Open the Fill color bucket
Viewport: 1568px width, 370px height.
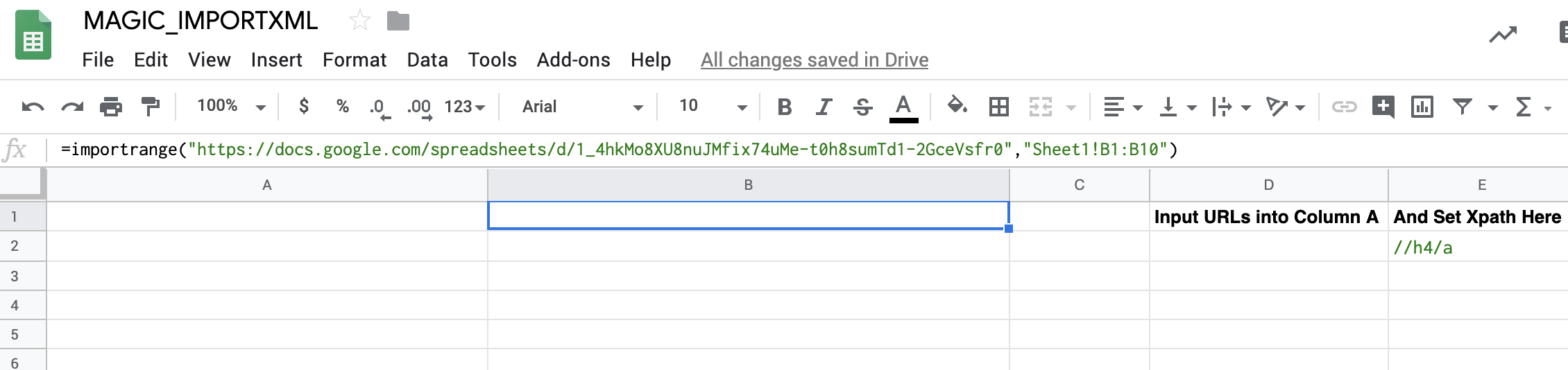957,106
